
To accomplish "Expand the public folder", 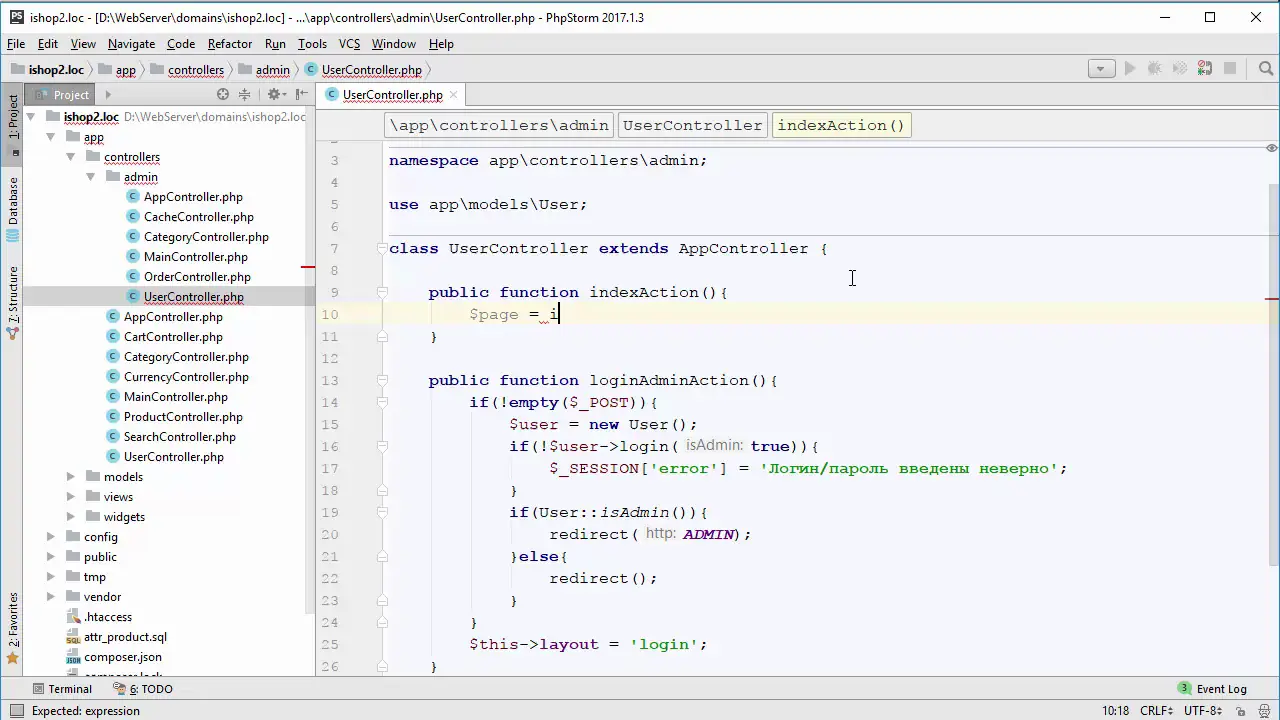I will coord(51,557).
